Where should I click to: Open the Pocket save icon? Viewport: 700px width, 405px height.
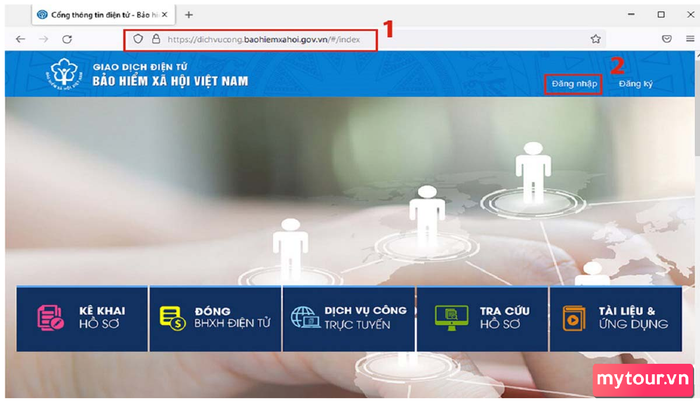pos(667,39)
